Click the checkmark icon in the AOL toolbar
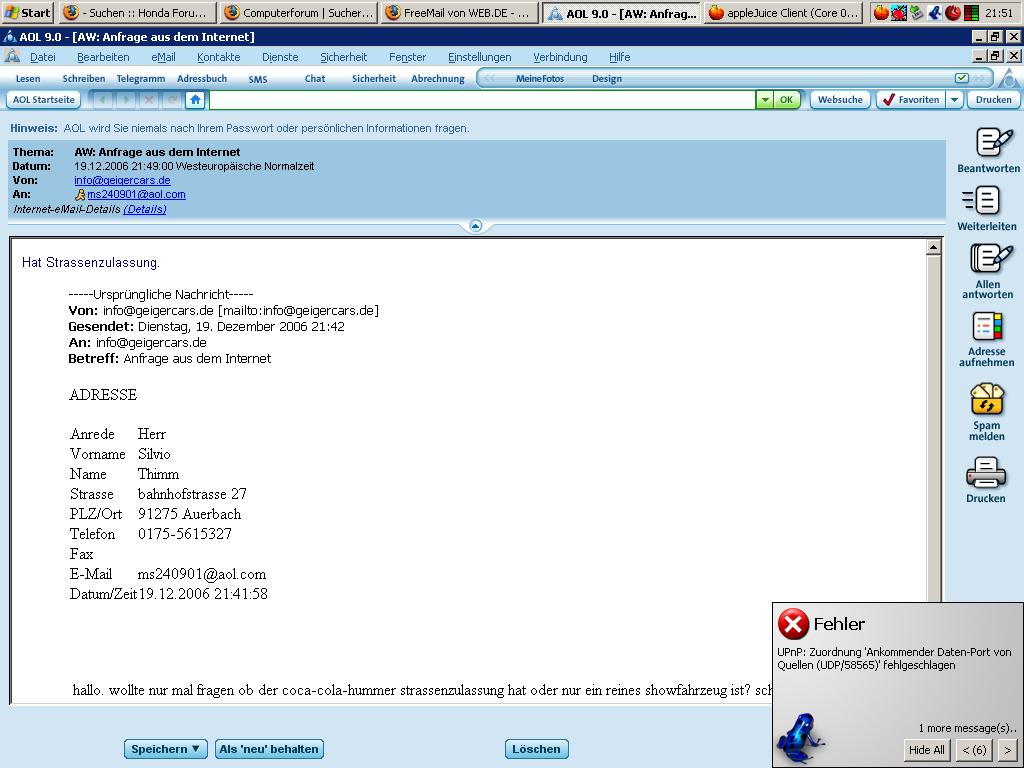The width and height of the screenshot is (1024, 768). click(961, 78)
